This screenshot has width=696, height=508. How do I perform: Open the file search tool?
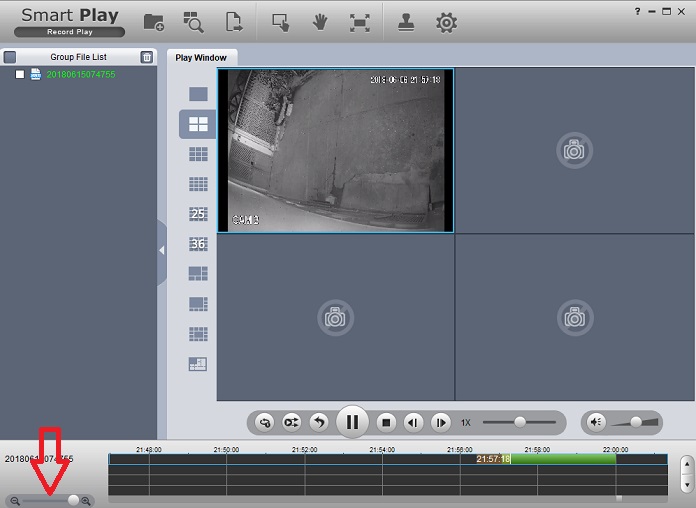point(194,22)
